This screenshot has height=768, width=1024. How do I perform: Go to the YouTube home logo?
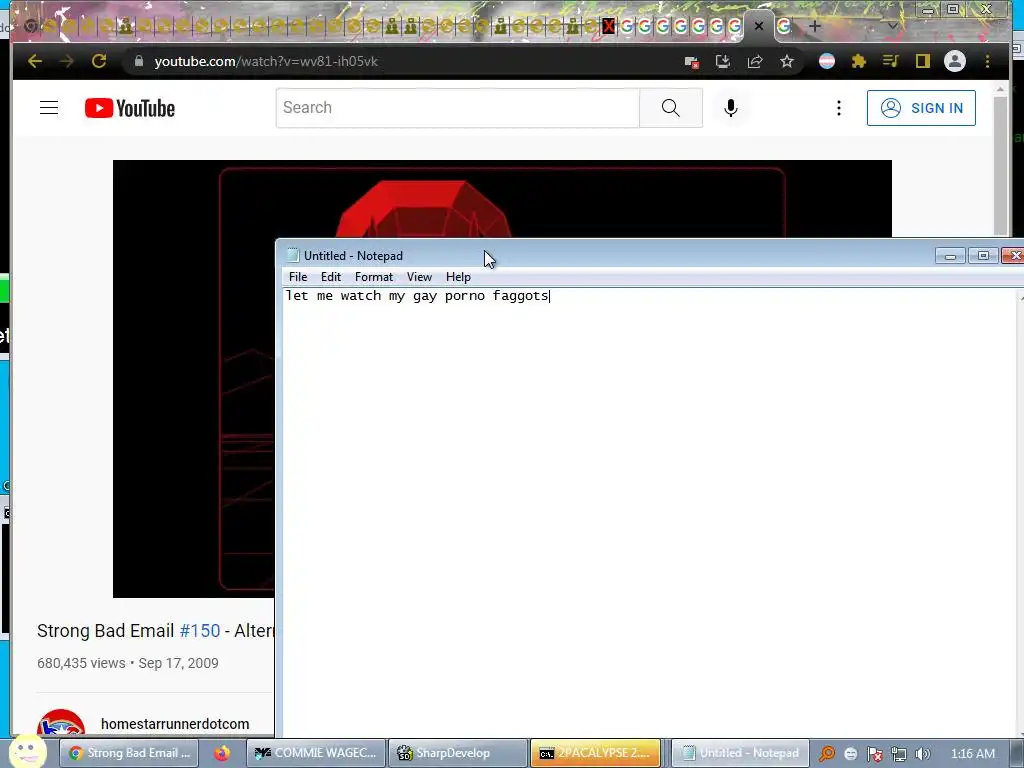[130, 108]
